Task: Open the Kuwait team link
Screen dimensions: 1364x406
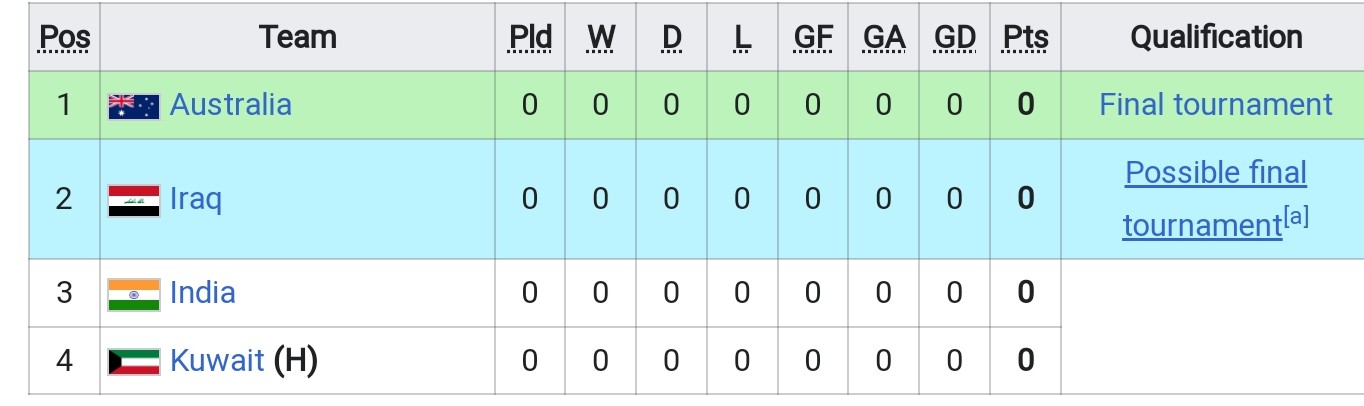Action: pos(217,359)
